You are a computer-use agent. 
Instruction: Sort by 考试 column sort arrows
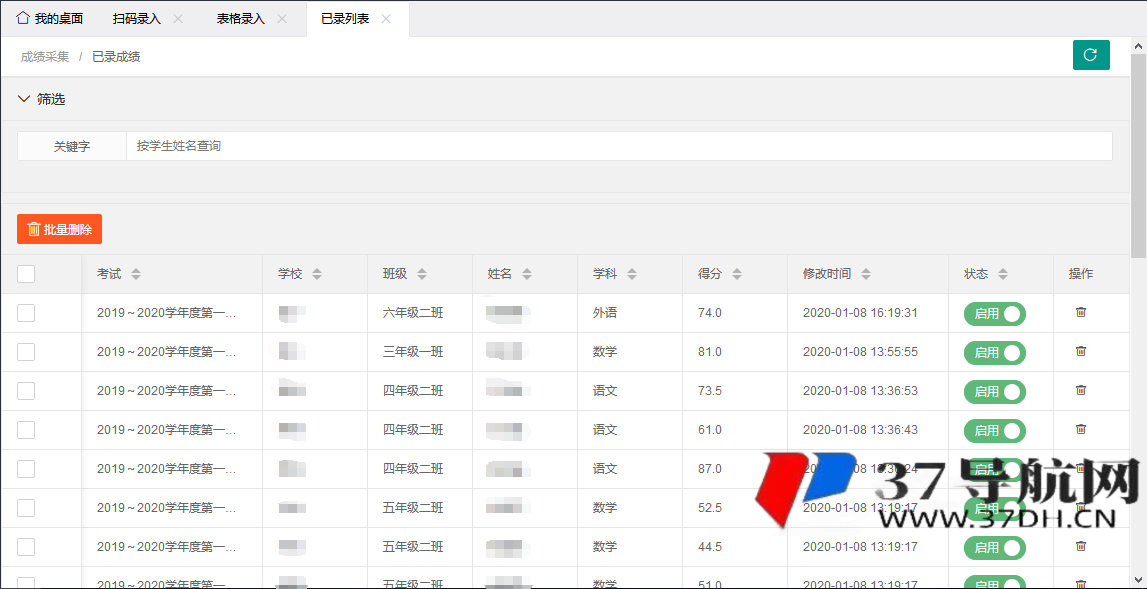point(136,274)
